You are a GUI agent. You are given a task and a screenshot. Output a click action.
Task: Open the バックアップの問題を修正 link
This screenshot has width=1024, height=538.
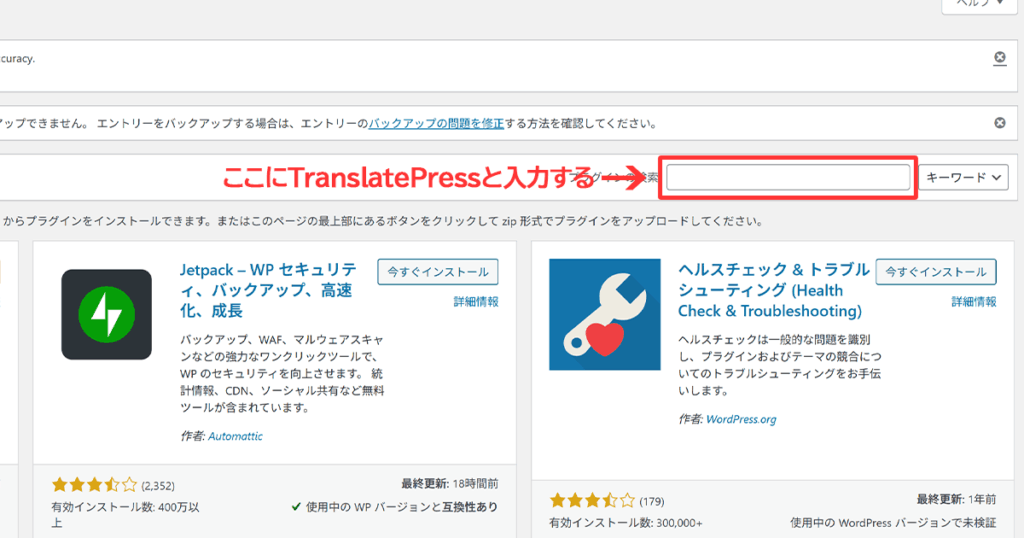click(435, 124)
